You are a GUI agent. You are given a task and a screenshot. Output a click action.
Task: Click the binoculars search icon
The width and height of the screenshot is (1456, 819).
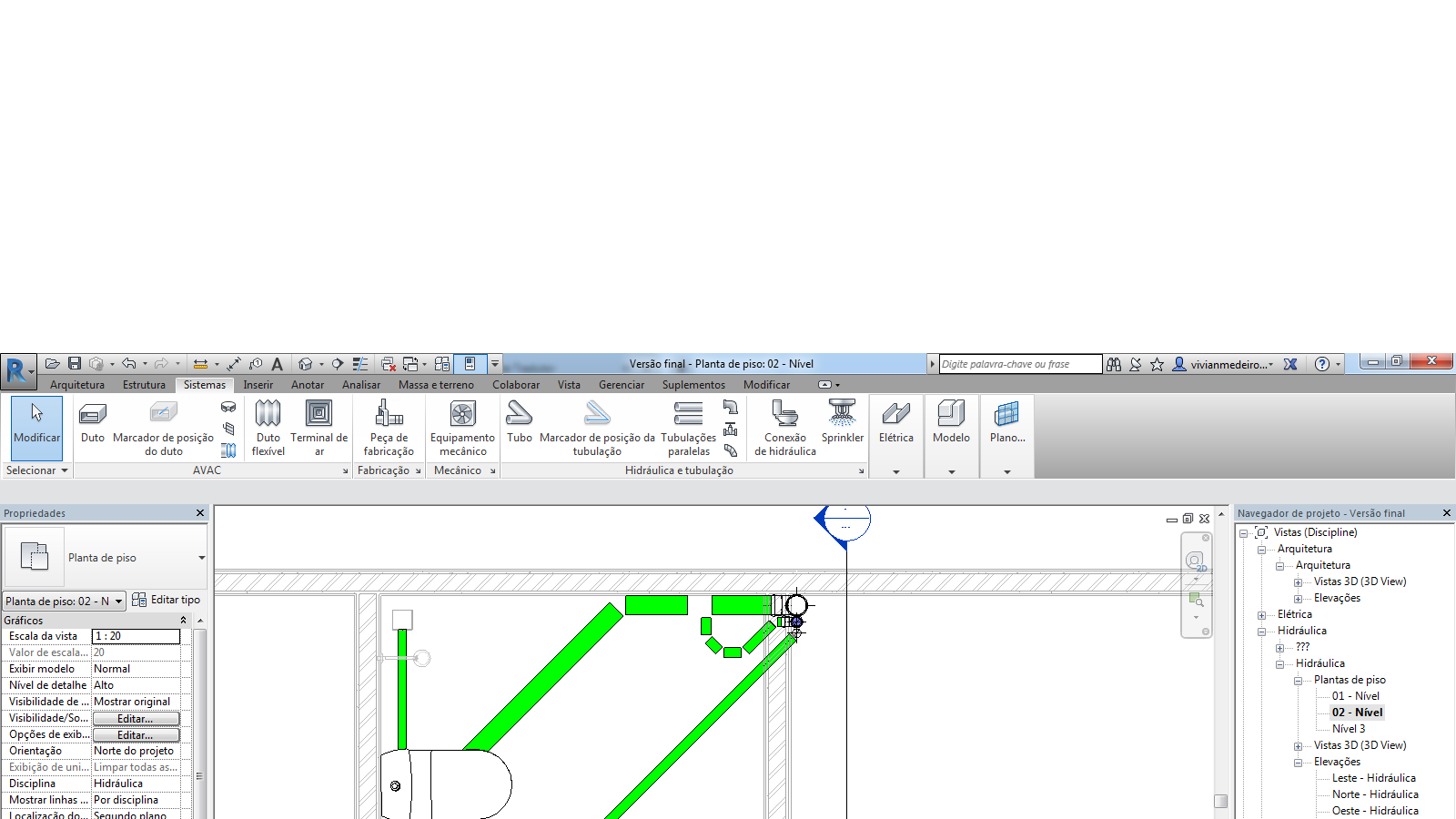tap(1114, 364)
